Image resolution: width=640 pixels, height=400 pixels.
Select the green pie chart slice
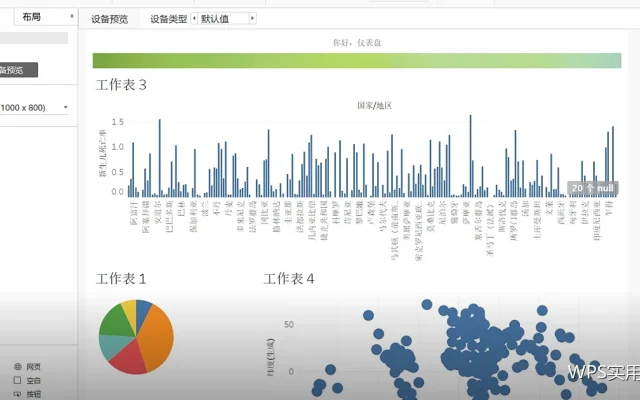116,321
